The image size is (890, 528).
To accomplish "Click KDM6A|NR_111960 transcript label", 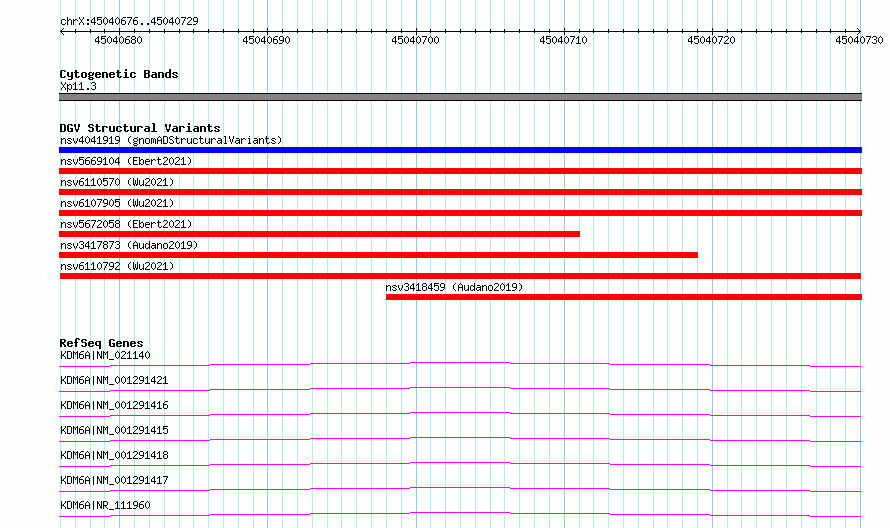I will [105, 505].
